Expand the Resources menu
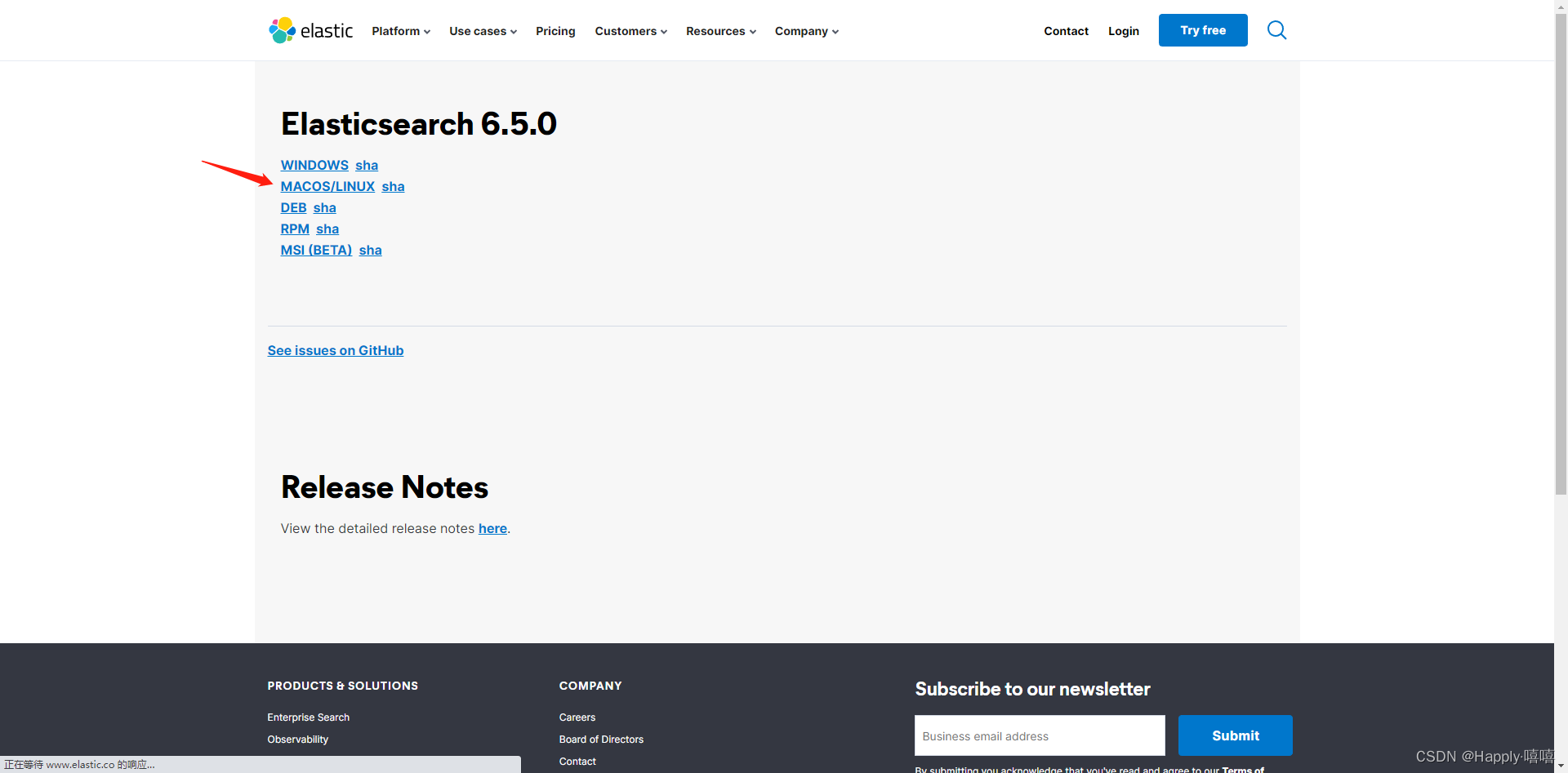Viewport: 1568px width, 773px height. 720,31
